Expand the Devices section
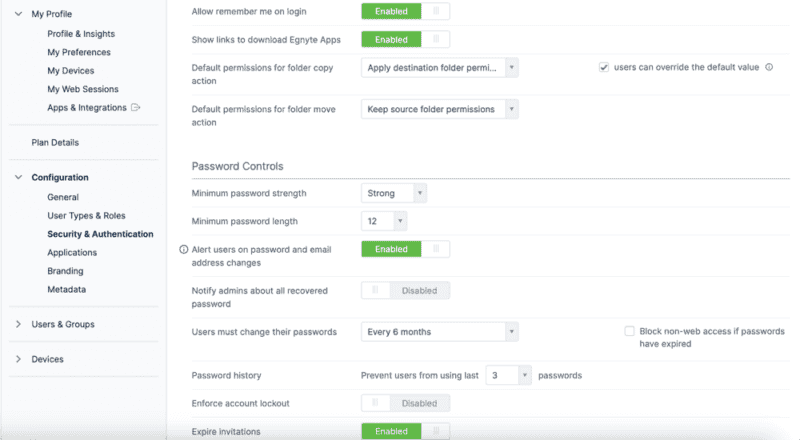The image size is (800, 440). coord(18,359)
